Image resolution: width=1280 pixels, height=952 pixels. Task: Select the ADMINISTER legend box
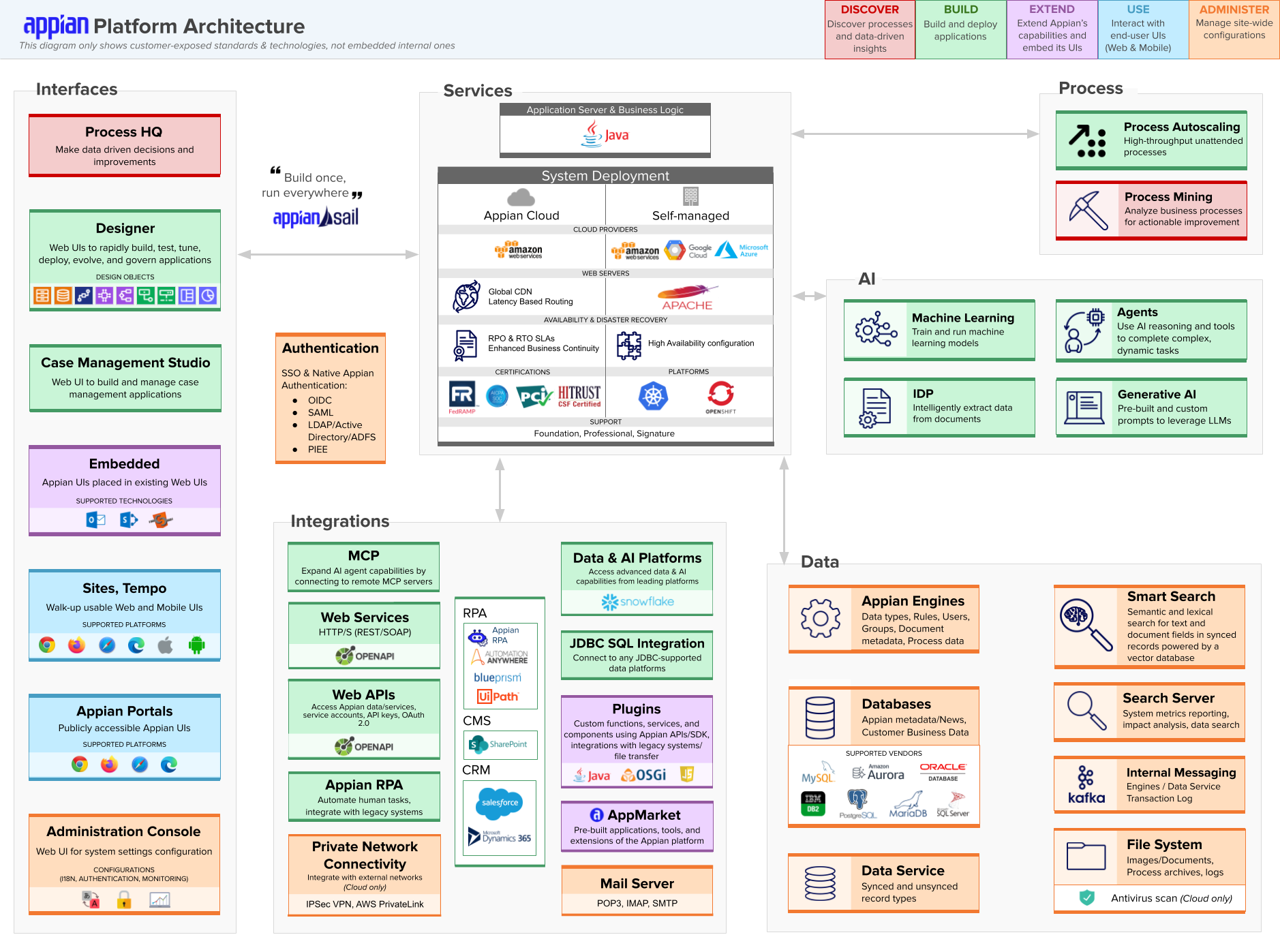coord(1234,29)
